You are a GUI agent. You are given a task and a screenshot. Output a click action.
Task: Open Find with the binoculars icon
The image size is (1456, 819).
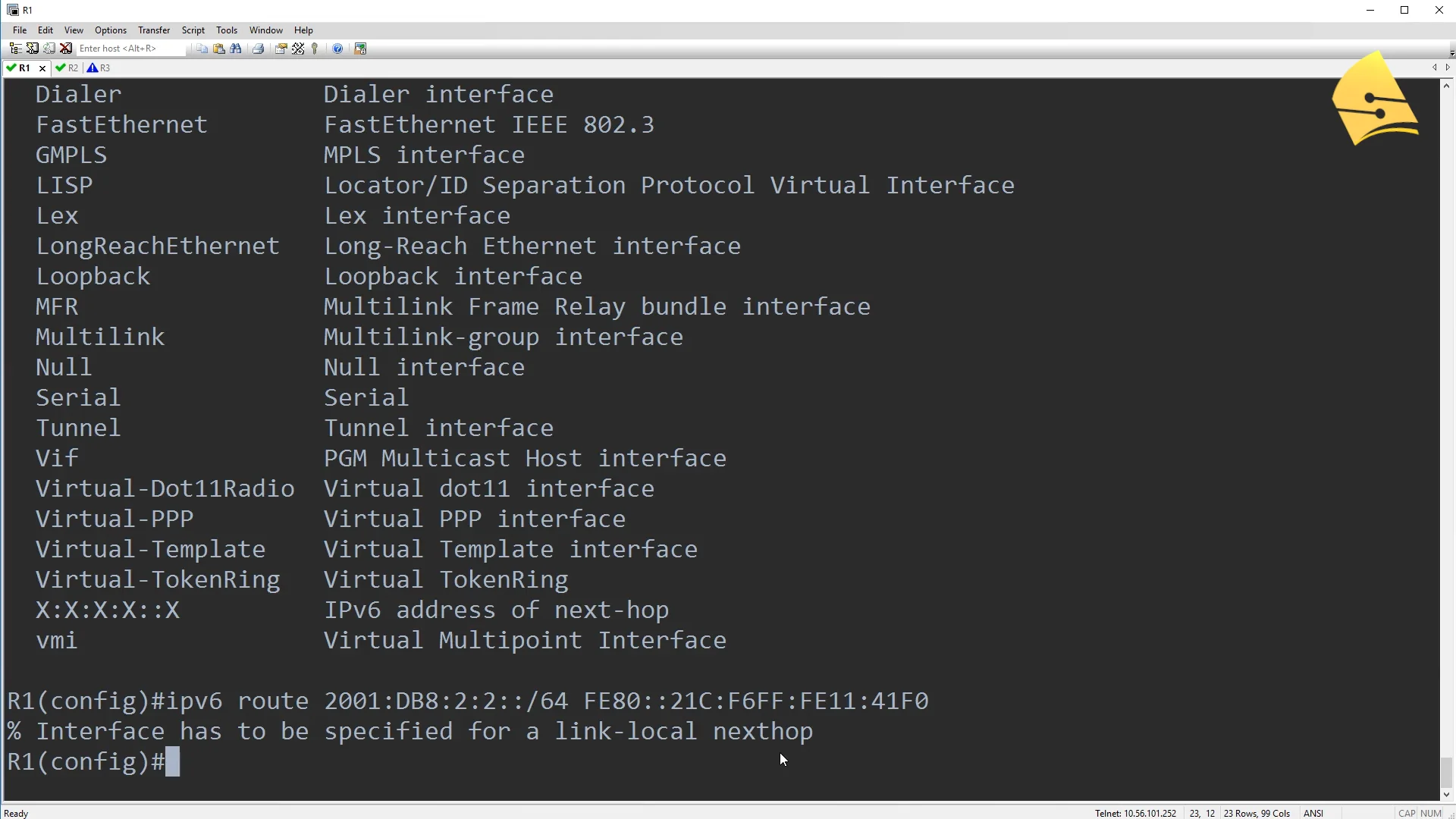coord(236,49)
